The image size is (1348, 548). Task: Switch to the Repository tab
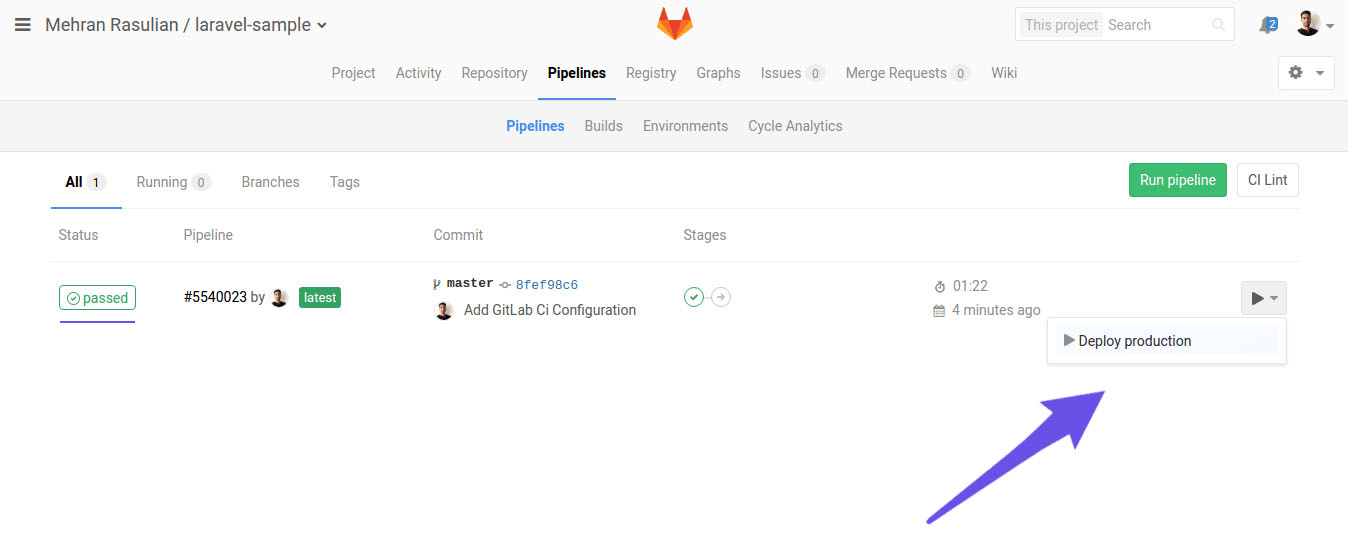(494, 73)
